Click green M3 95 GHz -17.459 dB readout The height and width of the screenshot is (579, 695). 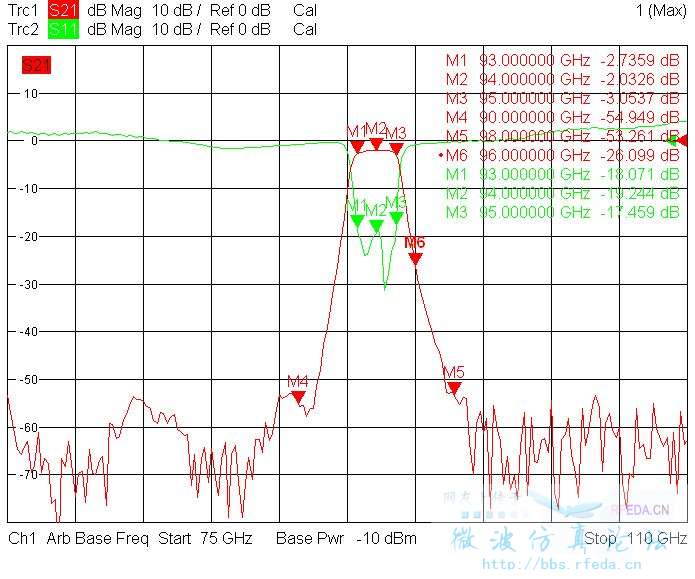562,212
